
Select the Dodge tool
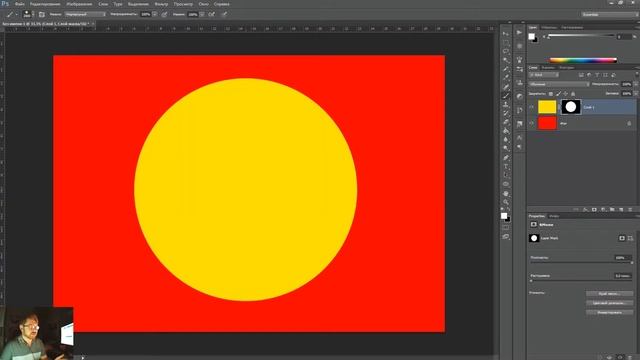coord(506,148)
